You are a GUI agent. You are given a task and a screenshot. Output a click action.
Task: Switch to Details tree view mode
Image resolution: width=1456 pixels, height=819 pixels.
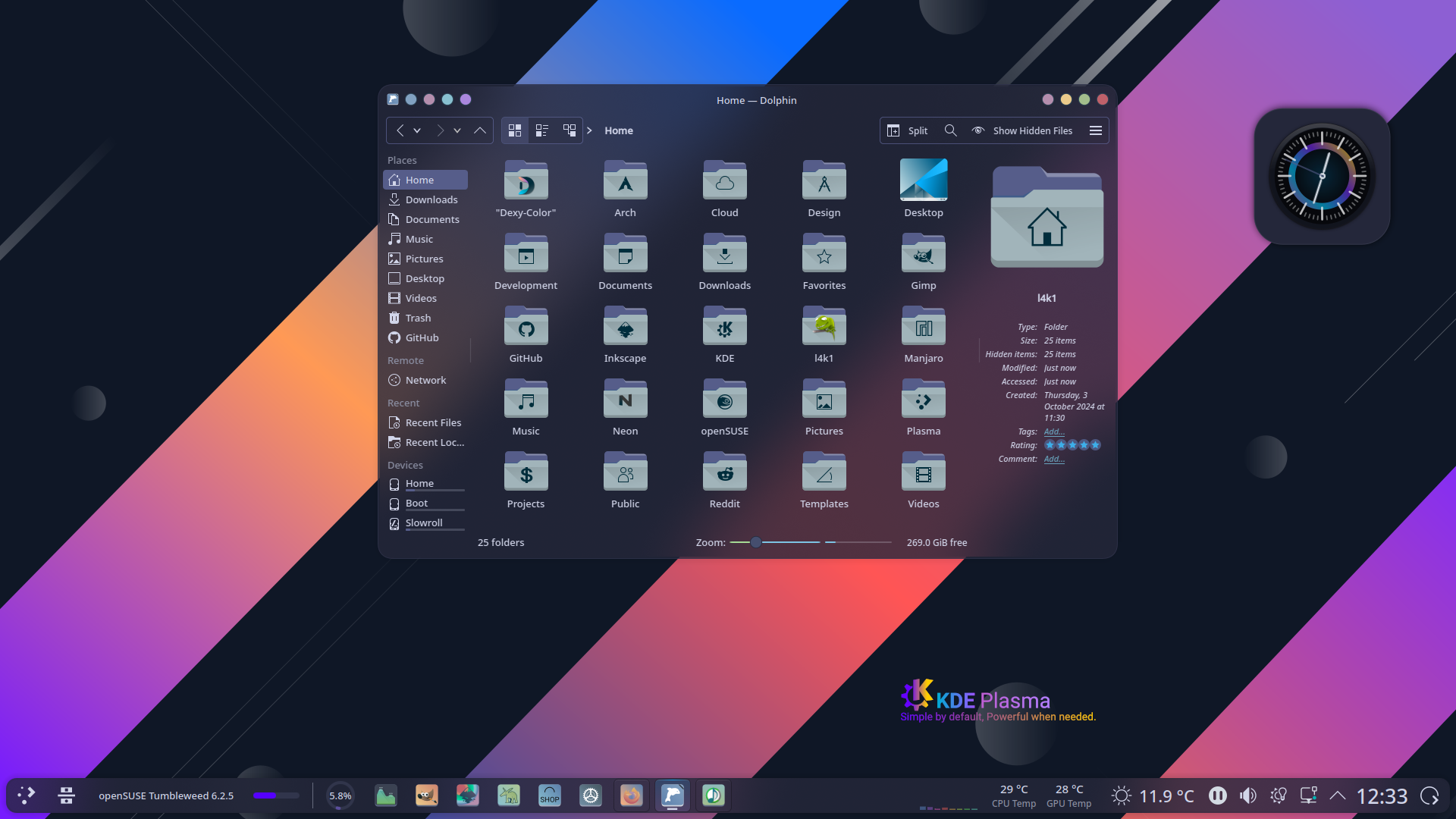tap(570, 130)
